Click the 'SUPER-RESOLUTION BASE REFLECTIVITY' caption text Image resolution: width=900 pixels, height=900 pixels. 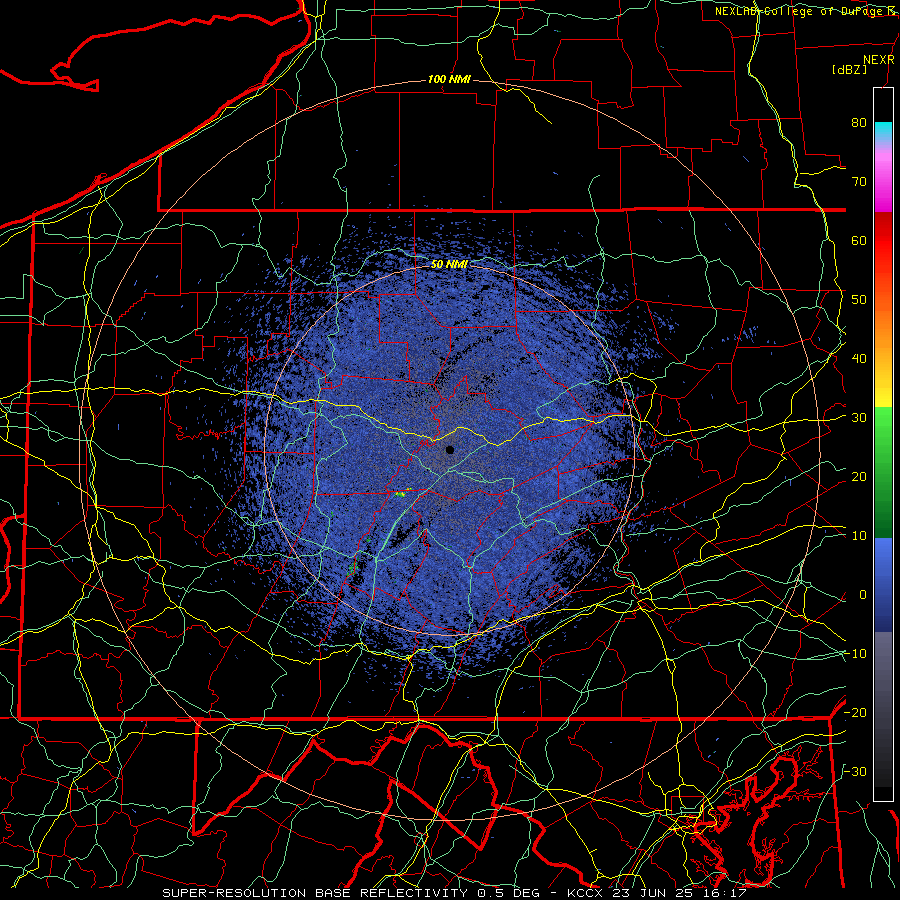(315, 893)
